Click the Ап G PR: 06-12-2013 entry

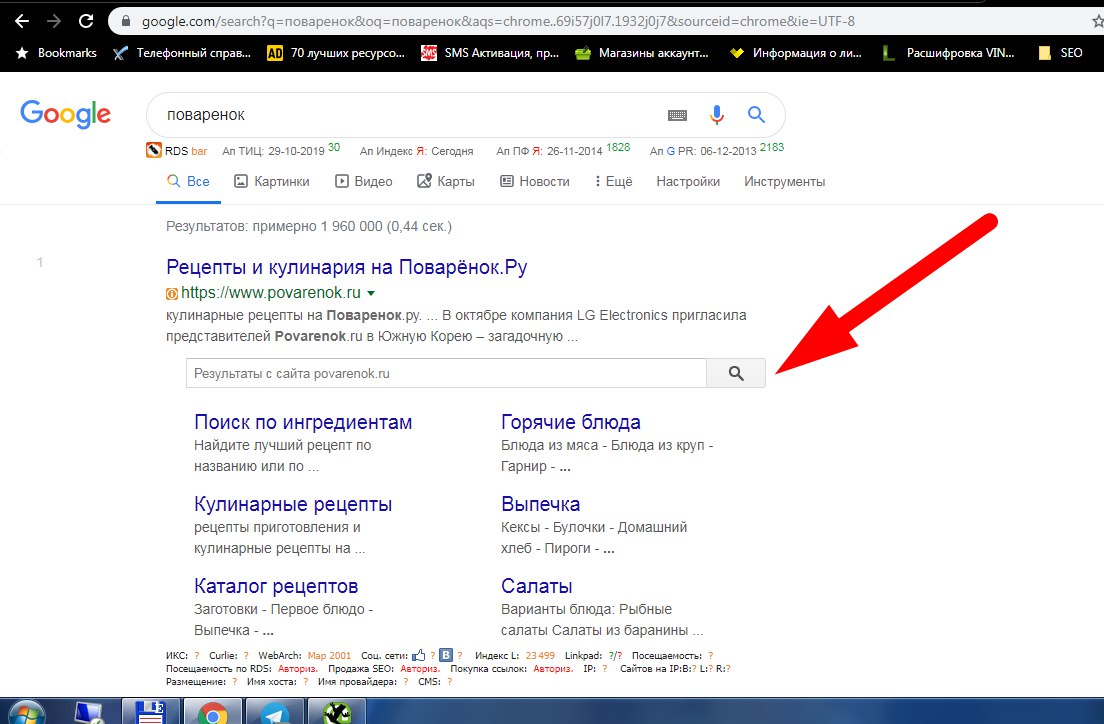point(716,150)
